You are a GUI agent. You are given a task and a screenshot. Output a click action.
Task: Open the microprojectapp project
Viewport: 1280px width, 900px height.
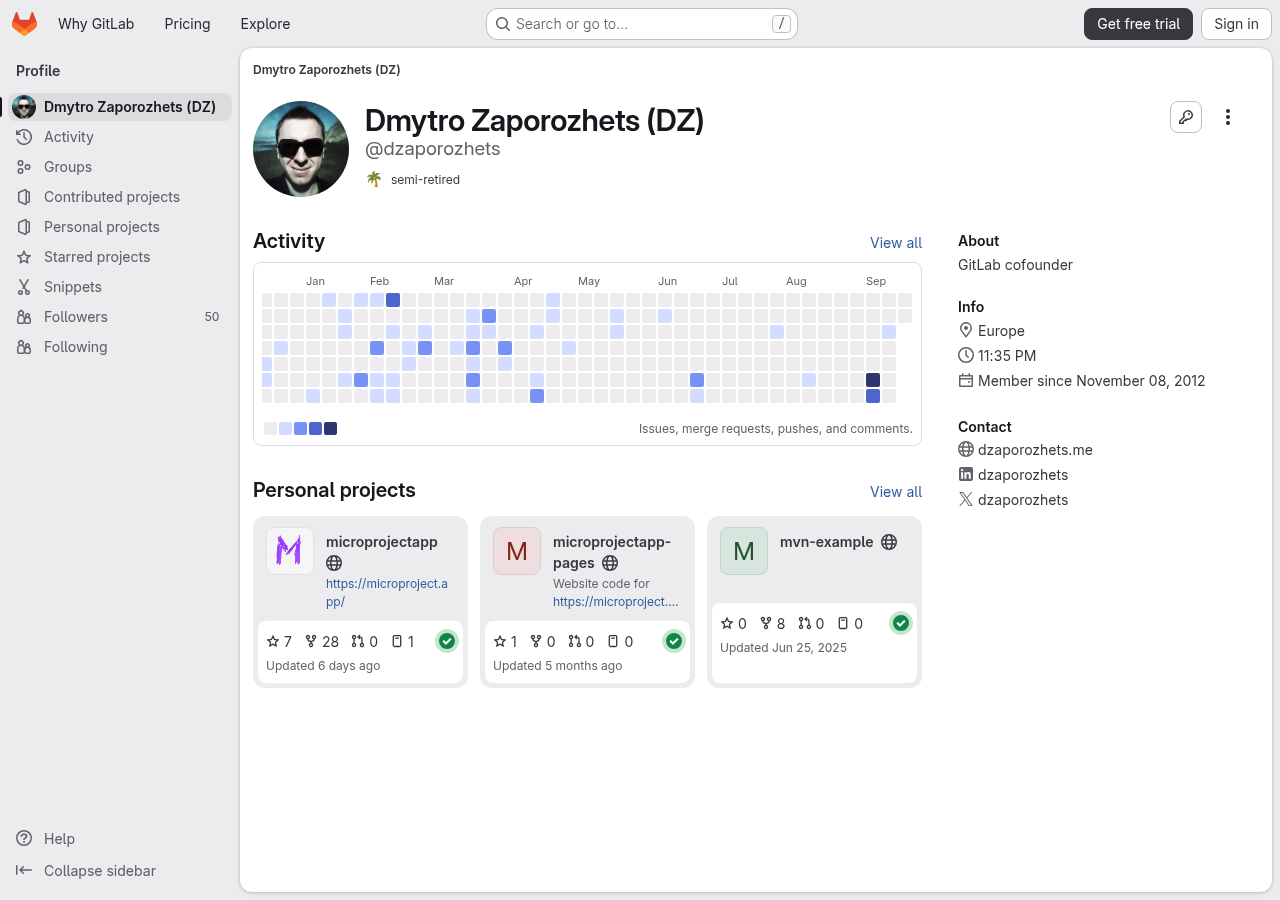382,542
